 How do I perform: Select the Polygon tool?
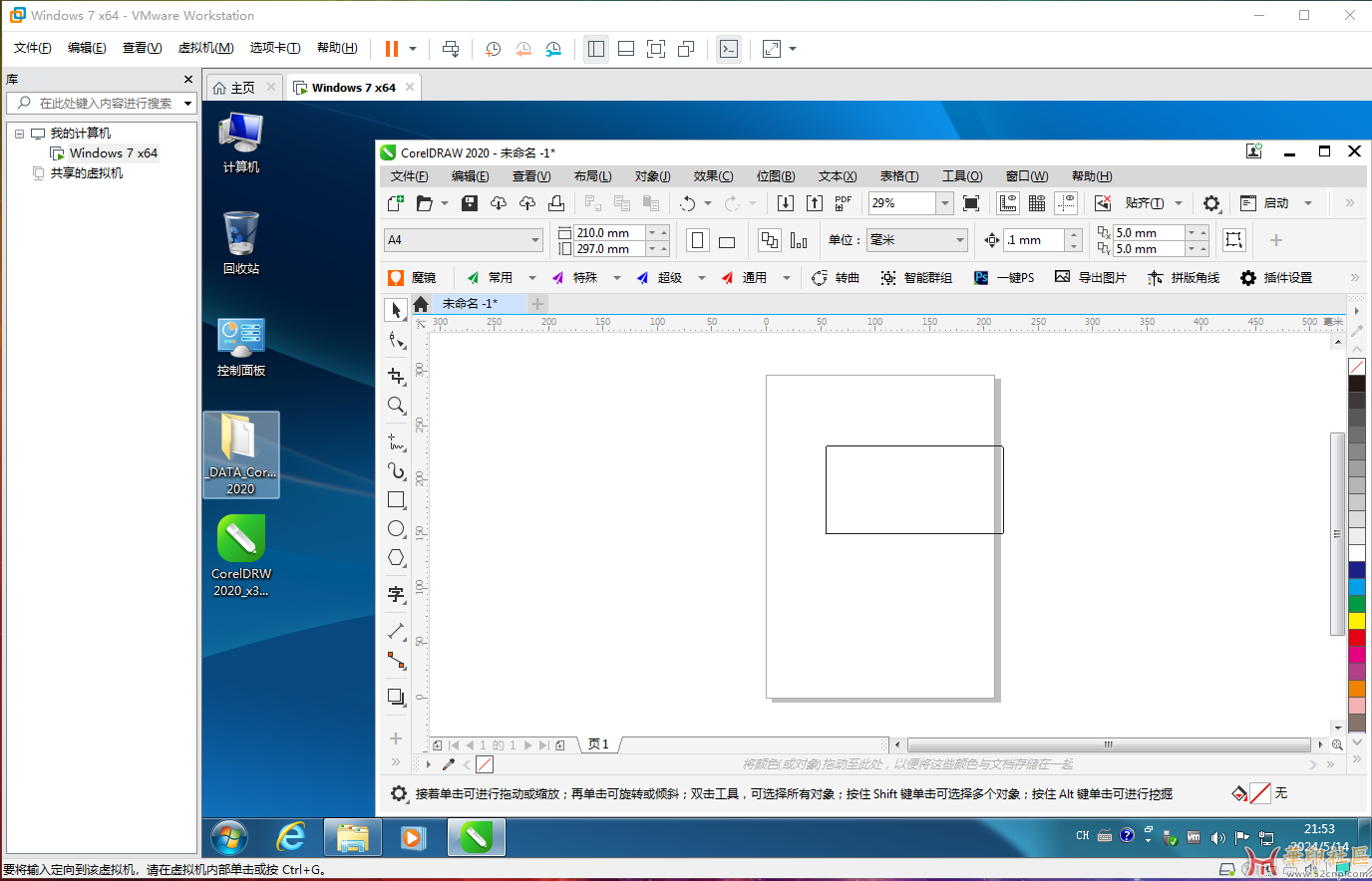tap(396, 558)
